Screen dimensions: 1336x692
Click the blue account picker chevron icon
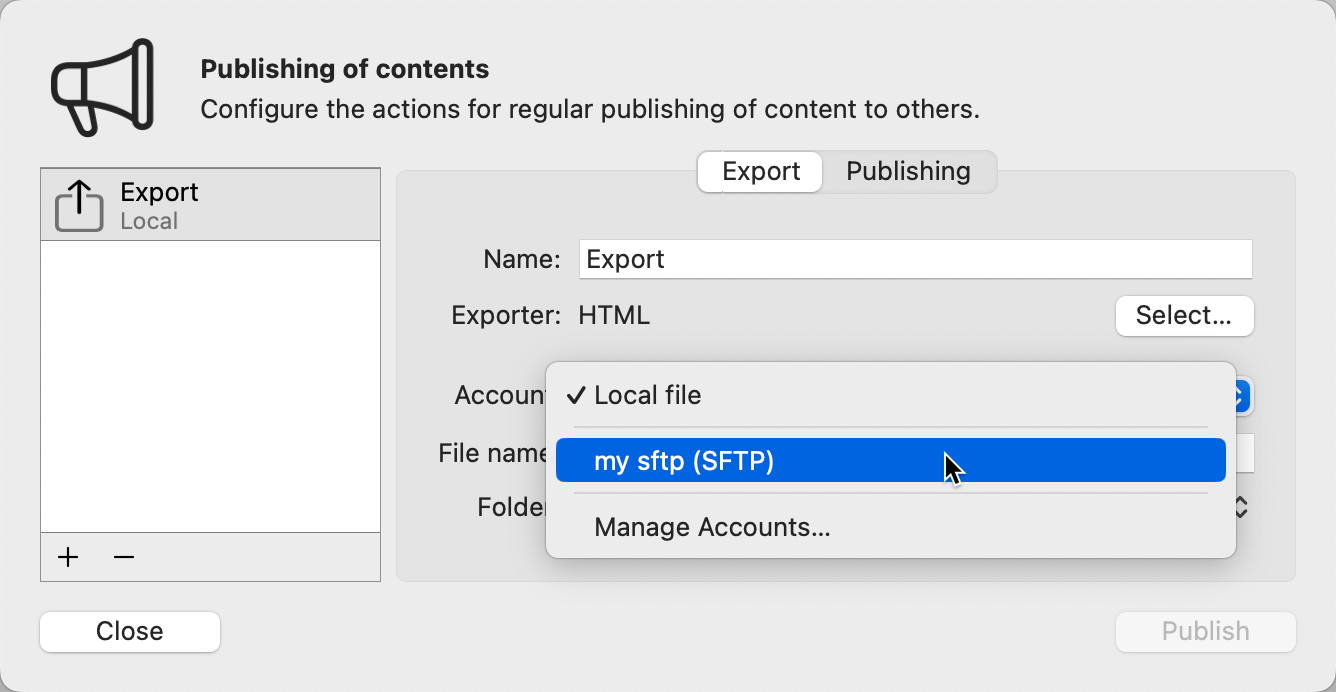(1240, 396)
